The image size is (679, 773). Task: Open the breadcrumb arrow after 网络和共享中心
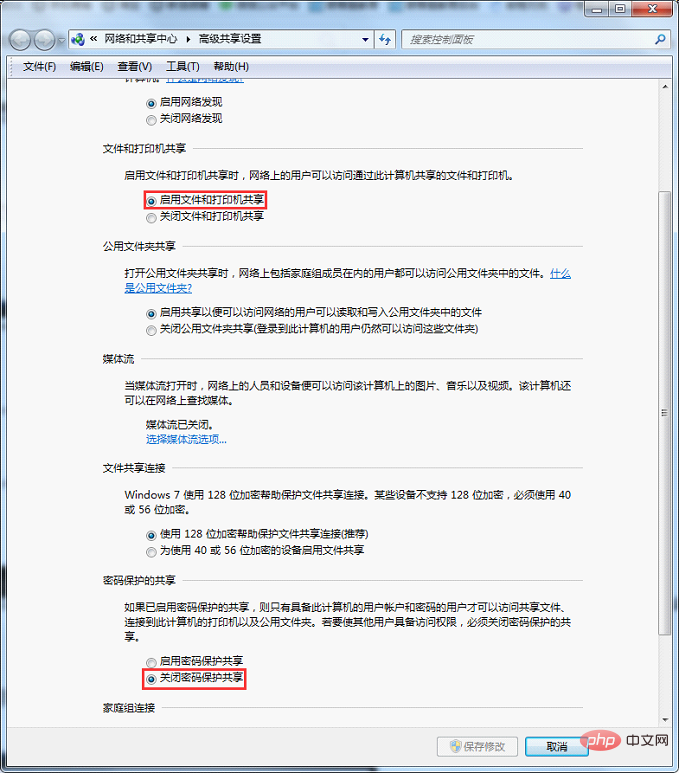click(188, 39)
